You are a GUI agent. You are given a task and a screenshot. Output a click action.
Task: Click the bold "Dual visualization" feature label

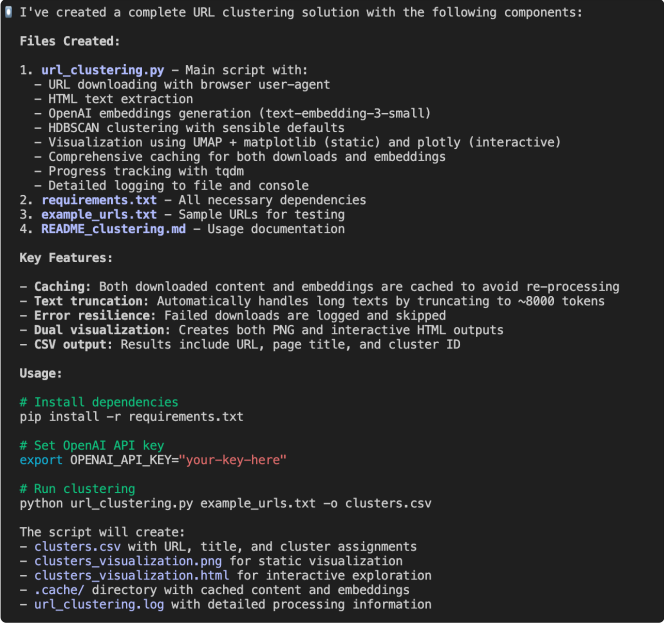coord(98,330)
